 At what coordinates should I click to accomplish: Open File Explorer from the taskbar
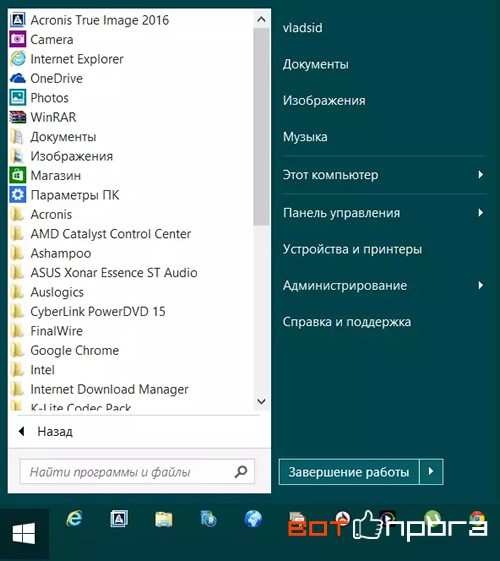[164, 519]
